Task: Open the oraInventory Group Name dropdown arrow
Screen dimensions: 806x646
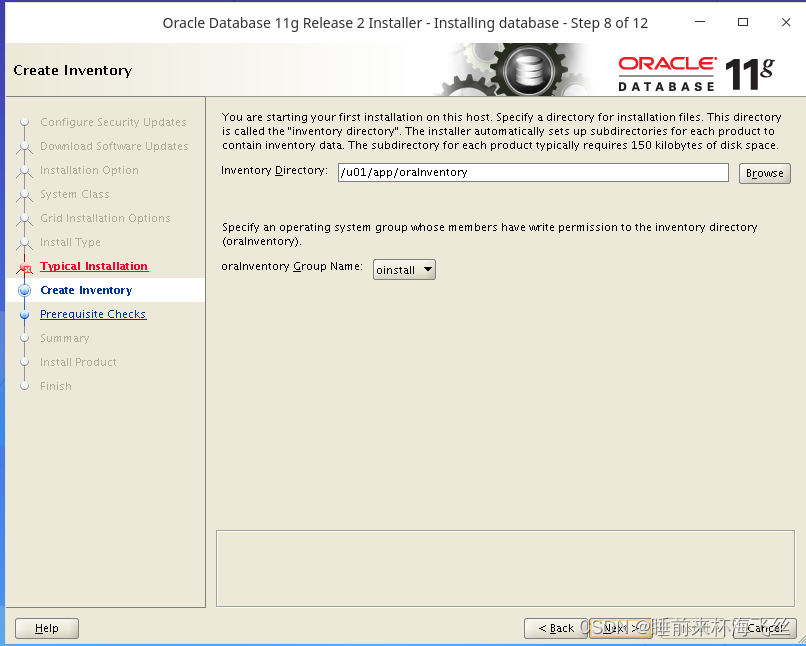Action: pyautogui.click(x=427, y=269)
